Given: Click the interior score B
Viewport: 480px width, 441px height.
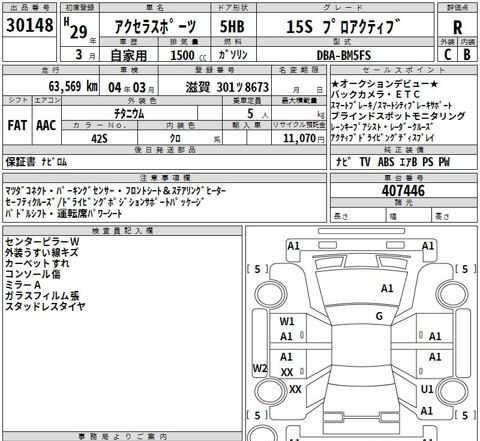Looking at the screenshot, I should pyautogui.click(x=467, y=54).
